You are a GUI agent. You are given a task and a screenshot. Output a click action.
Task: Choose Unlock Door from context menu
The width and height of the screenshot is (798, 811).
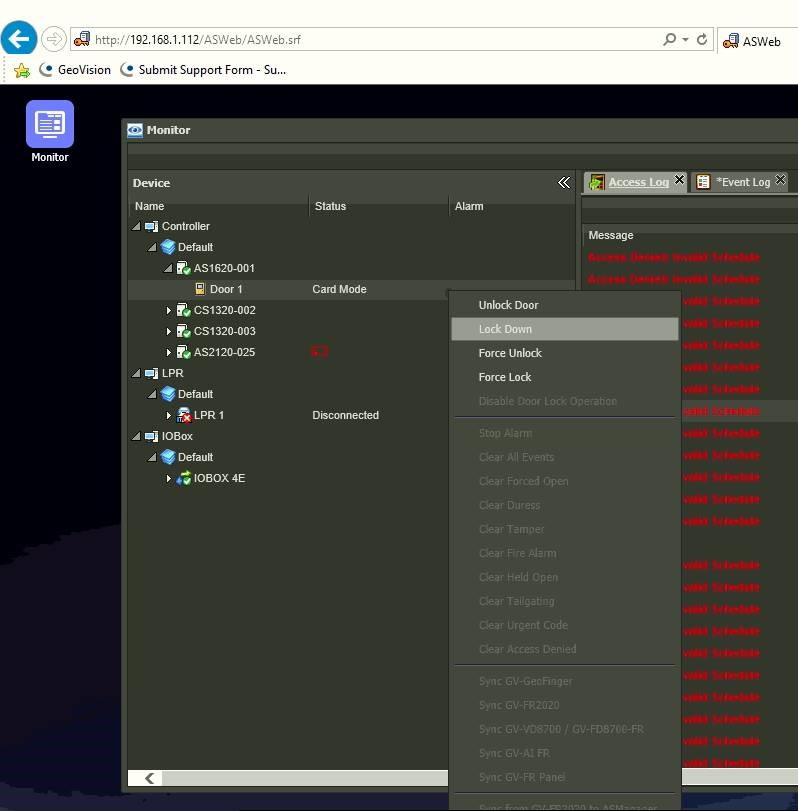(565, 305)
